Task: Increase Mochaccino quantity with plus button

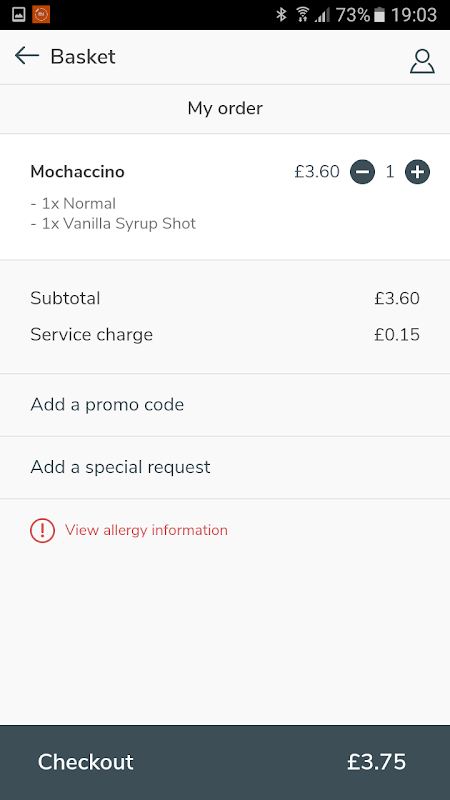Action: 417,172
